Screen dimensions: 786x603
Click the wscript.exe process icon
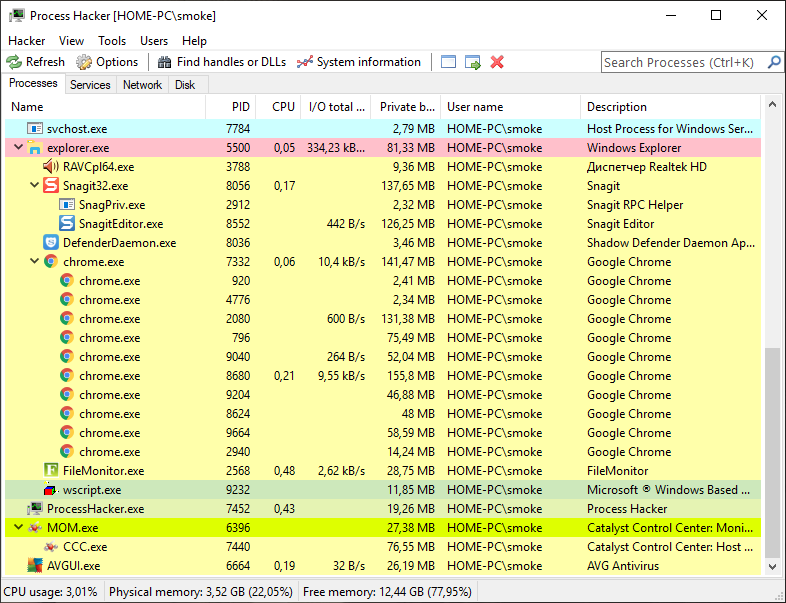click(51, 490)
